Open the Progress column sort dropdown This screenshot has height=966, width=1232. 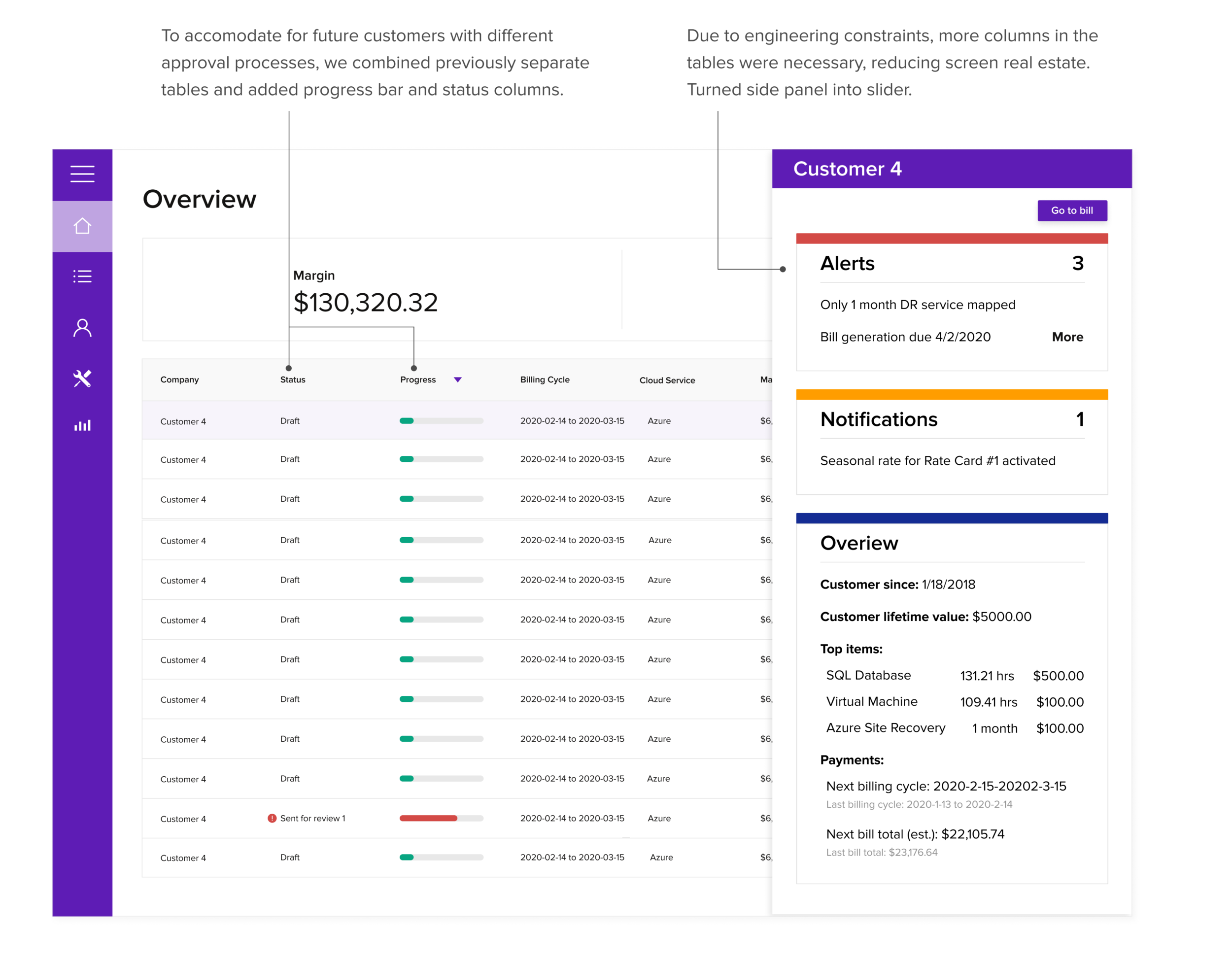tap(458, 379)
